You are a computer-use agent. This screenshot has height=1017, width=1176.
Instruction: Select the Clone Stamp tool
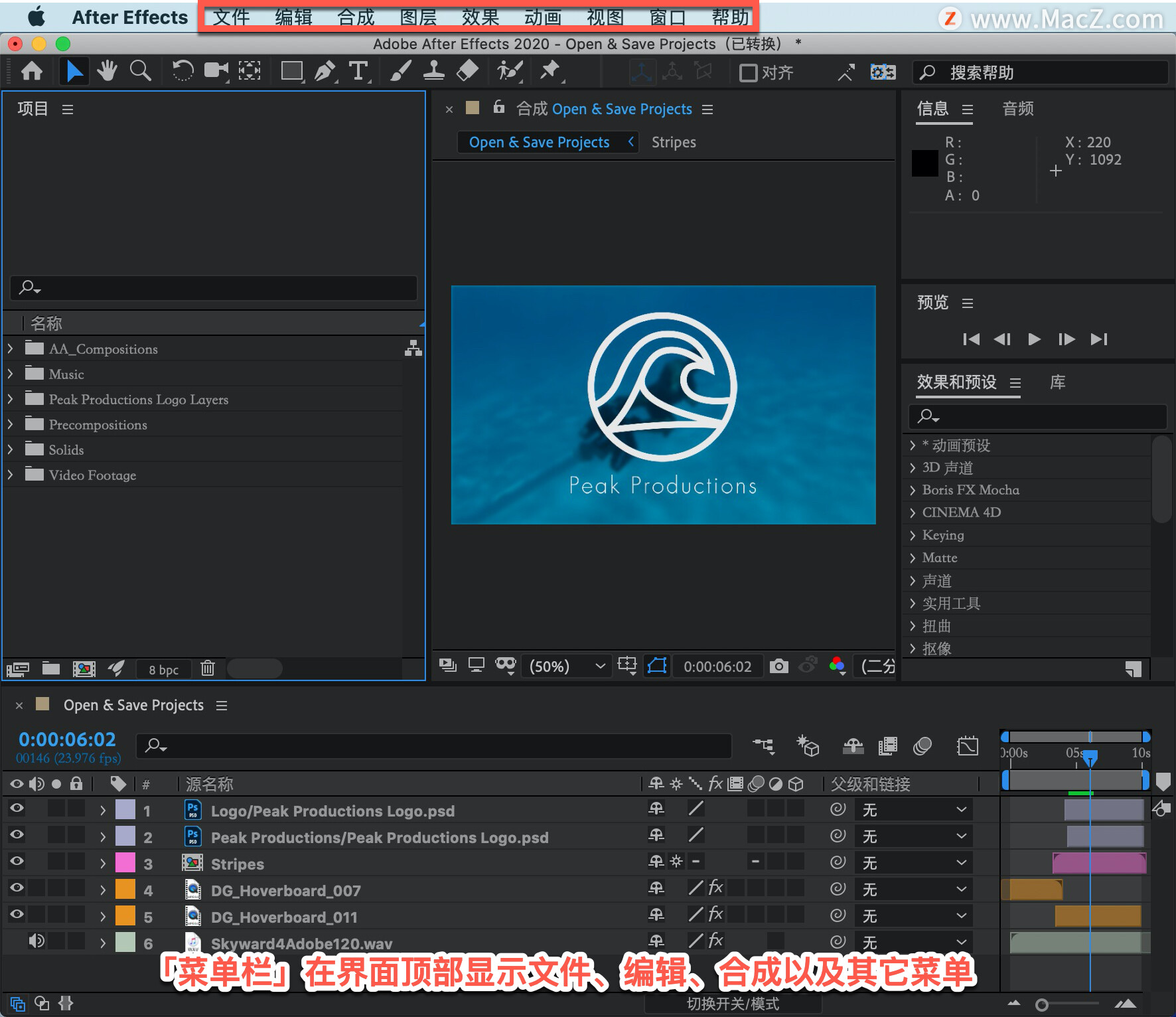433,71
